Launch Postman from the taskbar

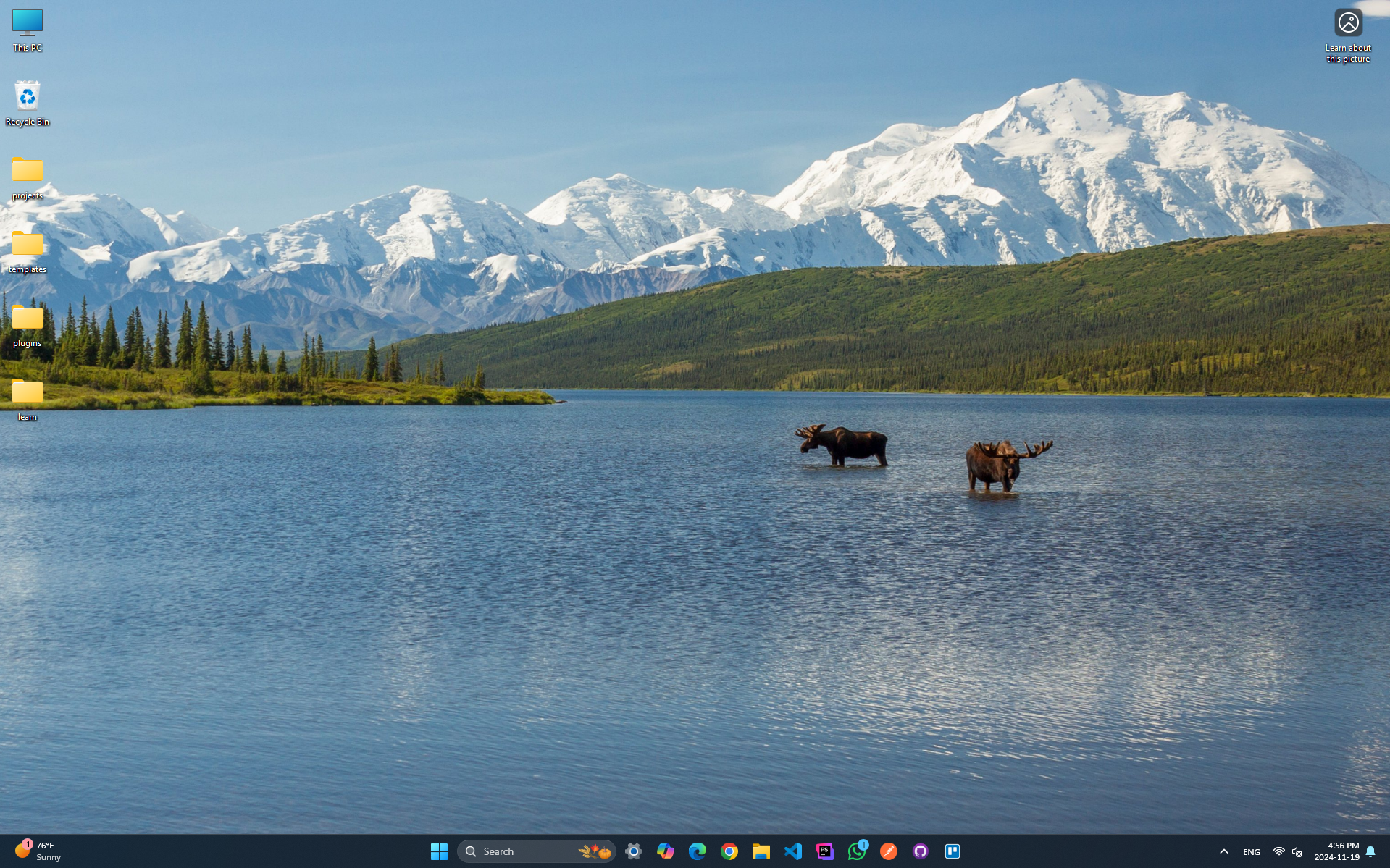point(889,851)
